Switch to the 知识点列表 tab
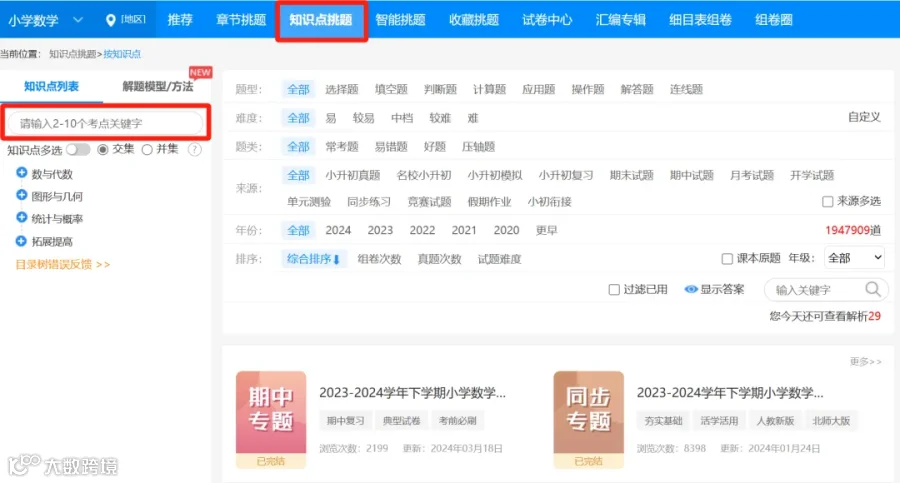 pos(52,87)
